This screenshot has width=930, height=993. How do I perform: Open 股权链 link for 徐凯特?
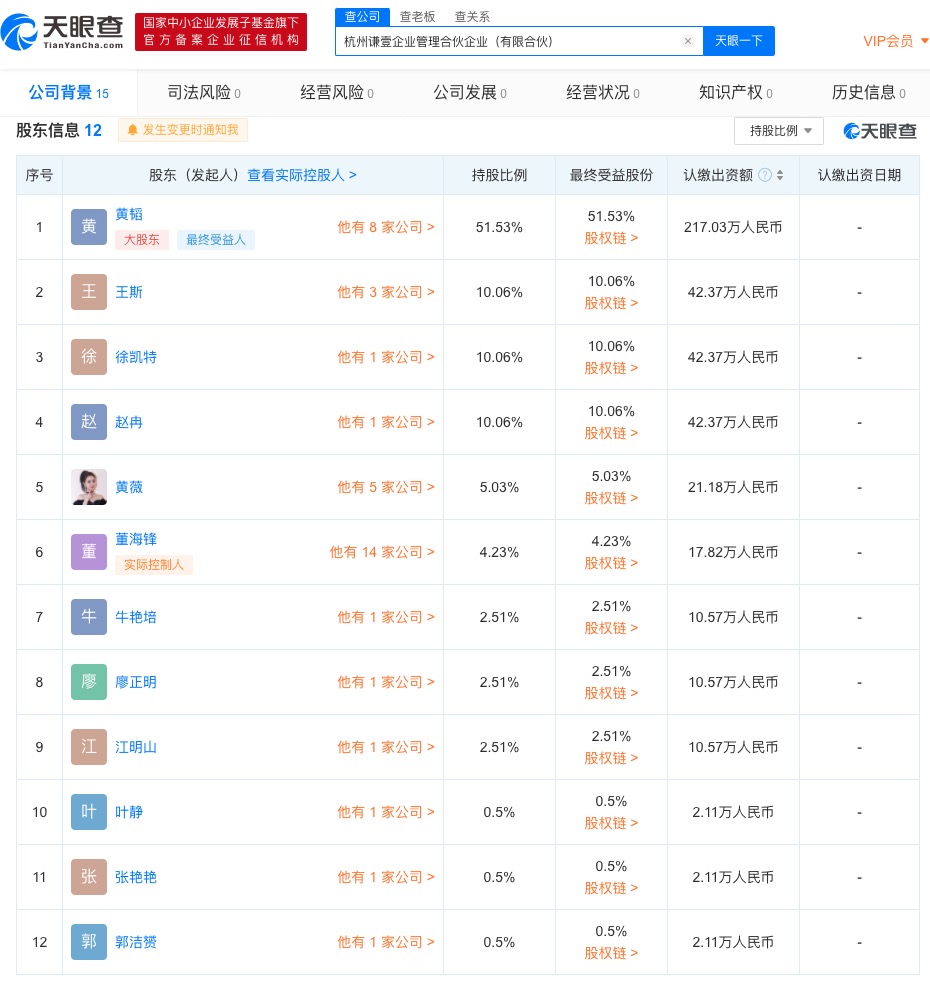611,368
